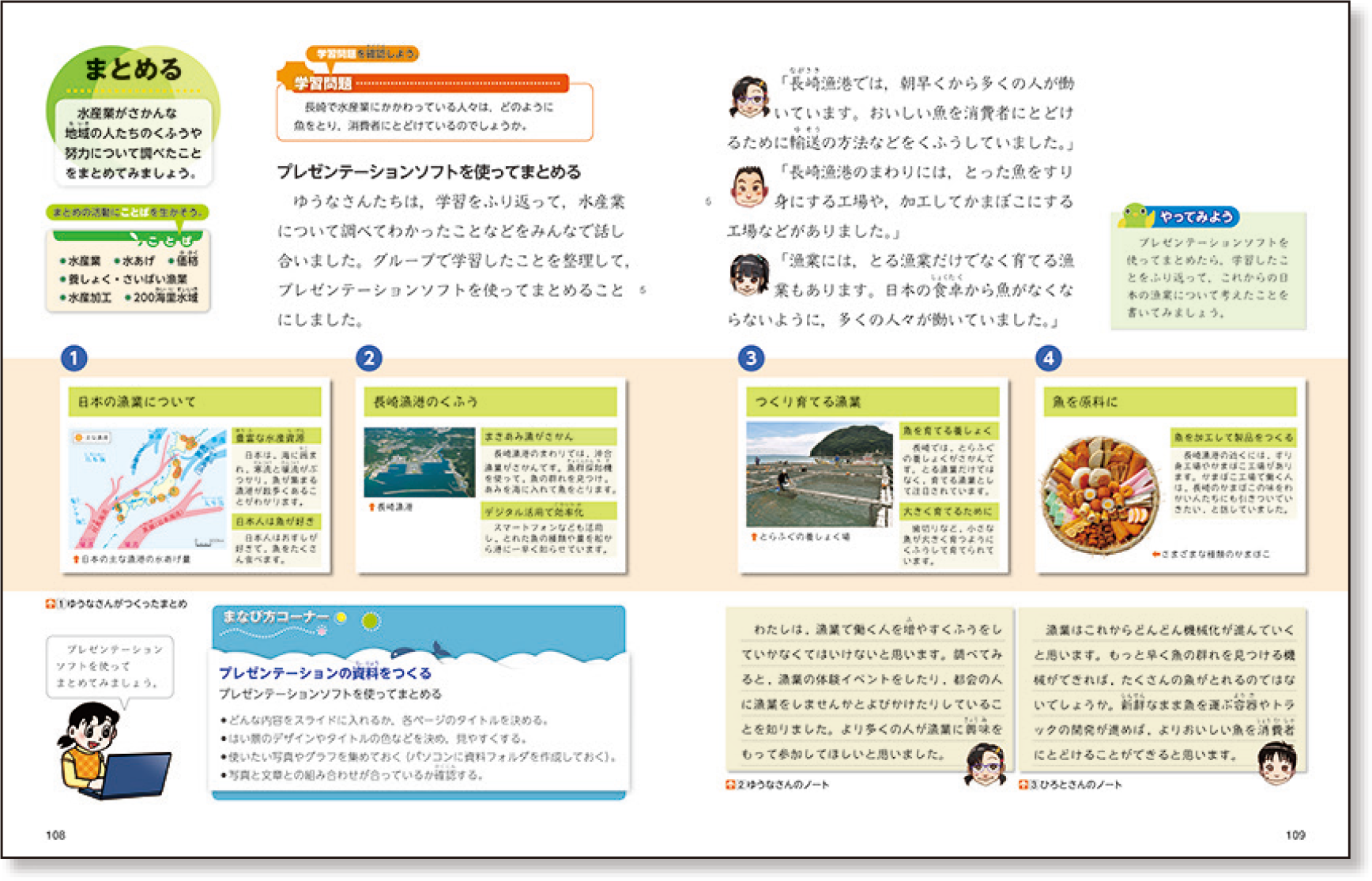1372x881 pixels.
Task: Click the kamaboko platter photo
Action: [x=1100, y=495]
